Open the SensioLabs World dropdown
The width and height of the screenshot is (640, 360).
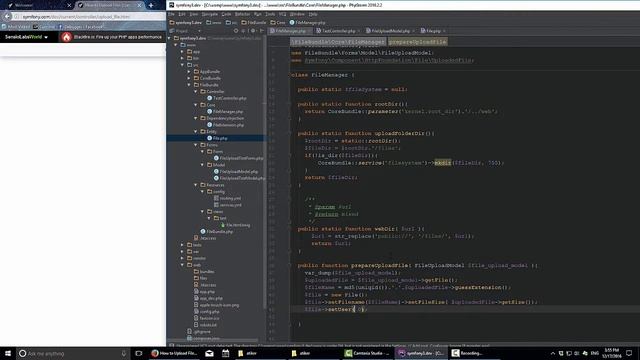(x=26, y=37)
